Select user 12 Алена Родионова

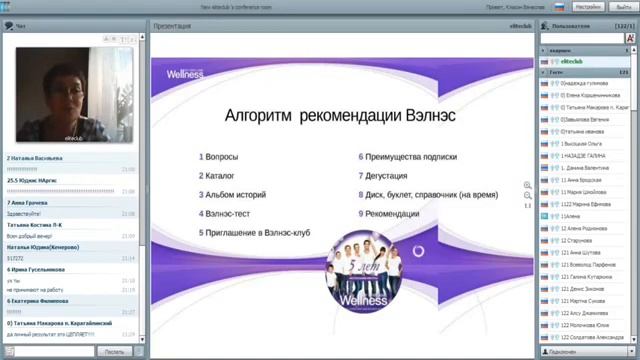tap(585, 229)
